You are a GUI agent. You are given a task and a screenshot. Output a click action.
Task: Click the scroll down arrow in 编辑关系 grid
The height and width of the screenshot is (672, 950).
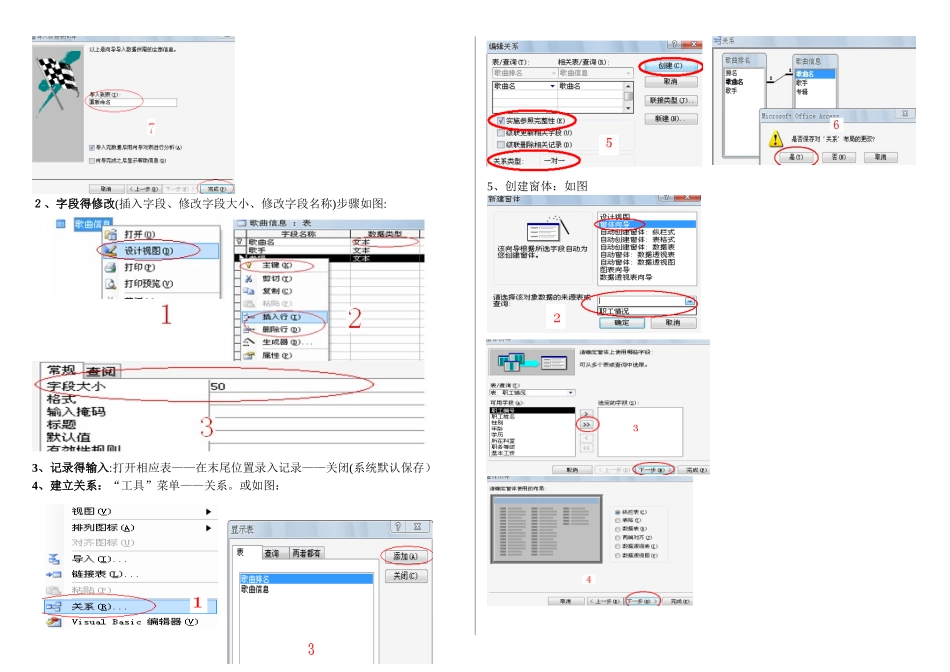click(628, 108)
